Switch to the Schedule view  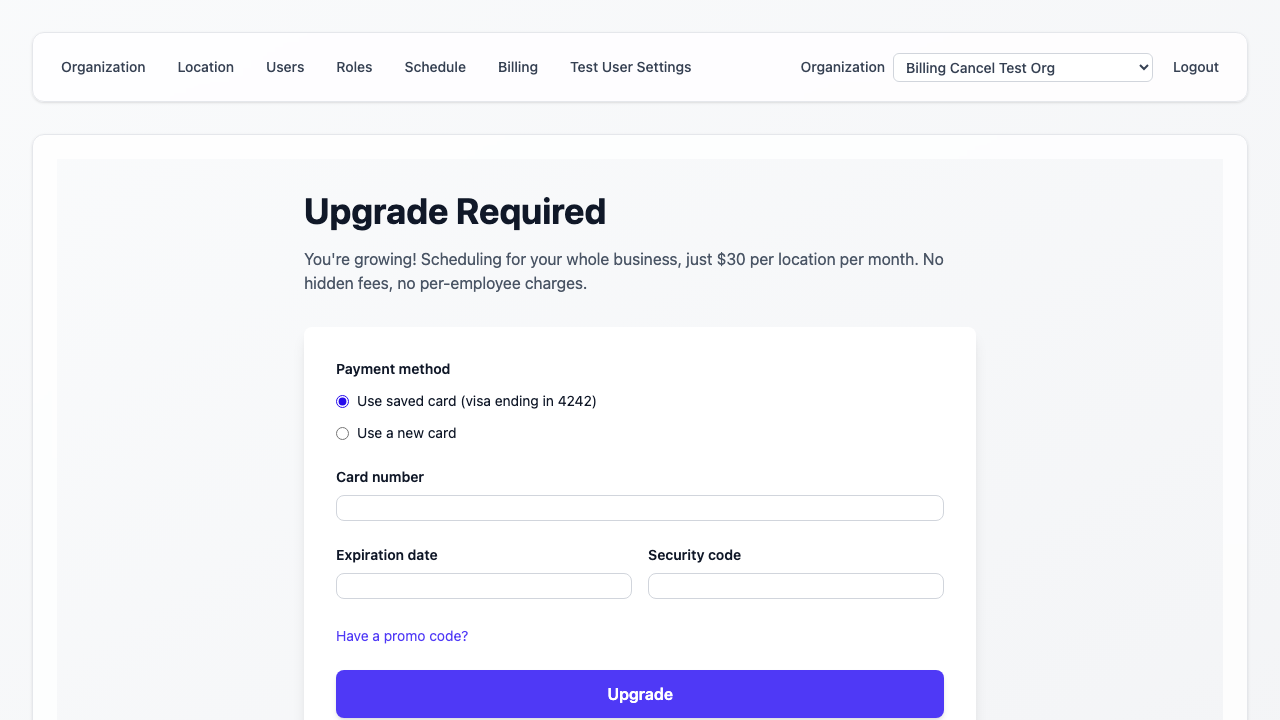[x=435, y=67]
